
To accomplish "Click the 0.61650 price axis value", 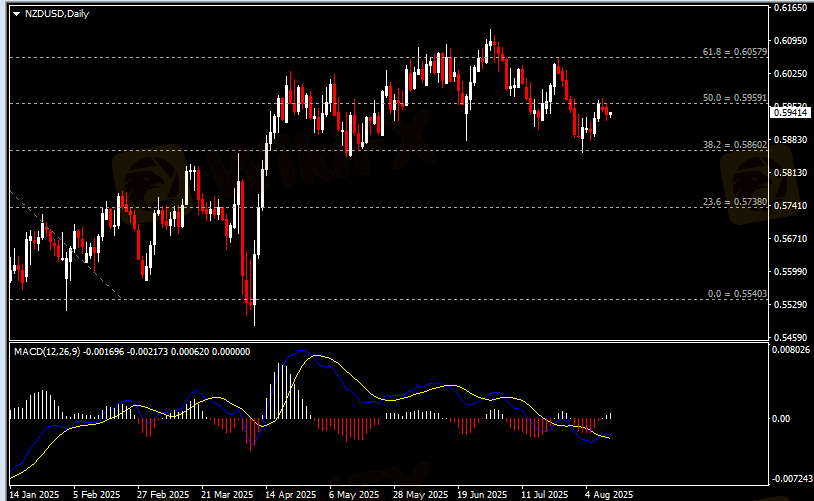I will tap(790, 8).
